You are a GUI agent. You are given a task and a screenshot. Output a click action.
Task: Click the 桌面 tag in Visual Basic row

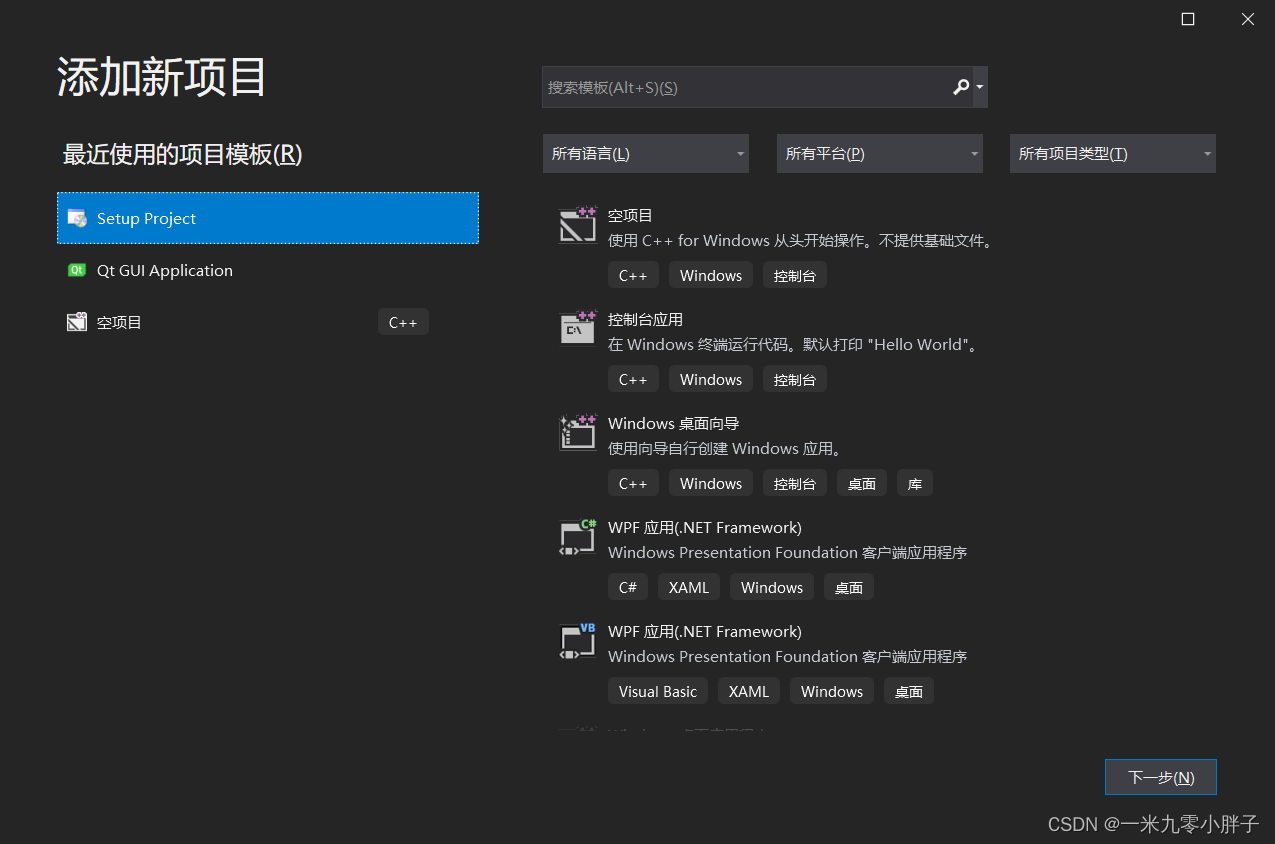coord(909,691)
